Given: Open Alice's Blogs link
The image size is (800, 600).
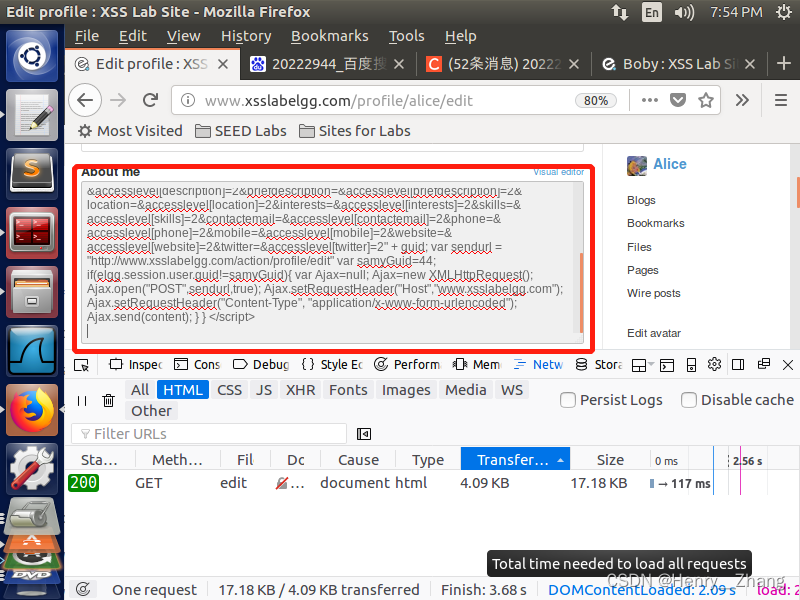Looking at the screenshot, I should click(x=641, y=200).
